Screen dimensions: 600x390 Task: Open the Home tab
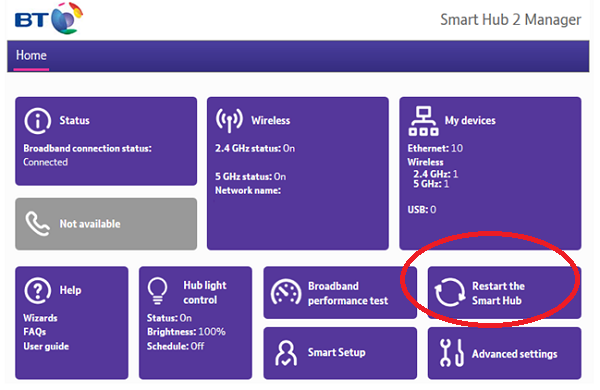[31, 55]
